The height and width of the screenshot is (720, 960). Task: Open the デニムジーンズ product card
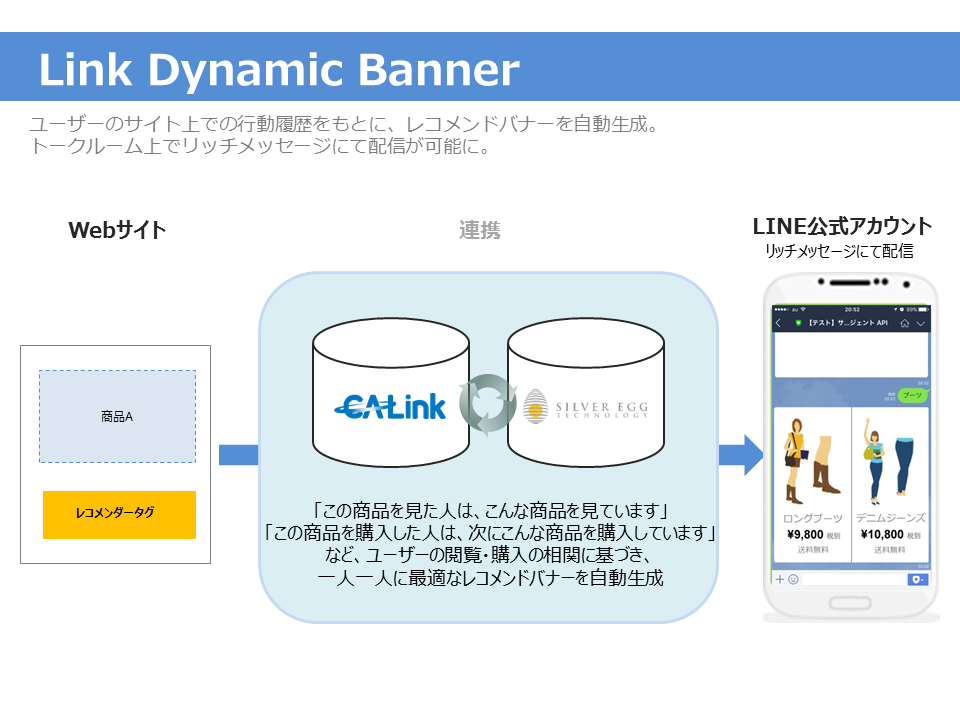[x=890, y=484]
